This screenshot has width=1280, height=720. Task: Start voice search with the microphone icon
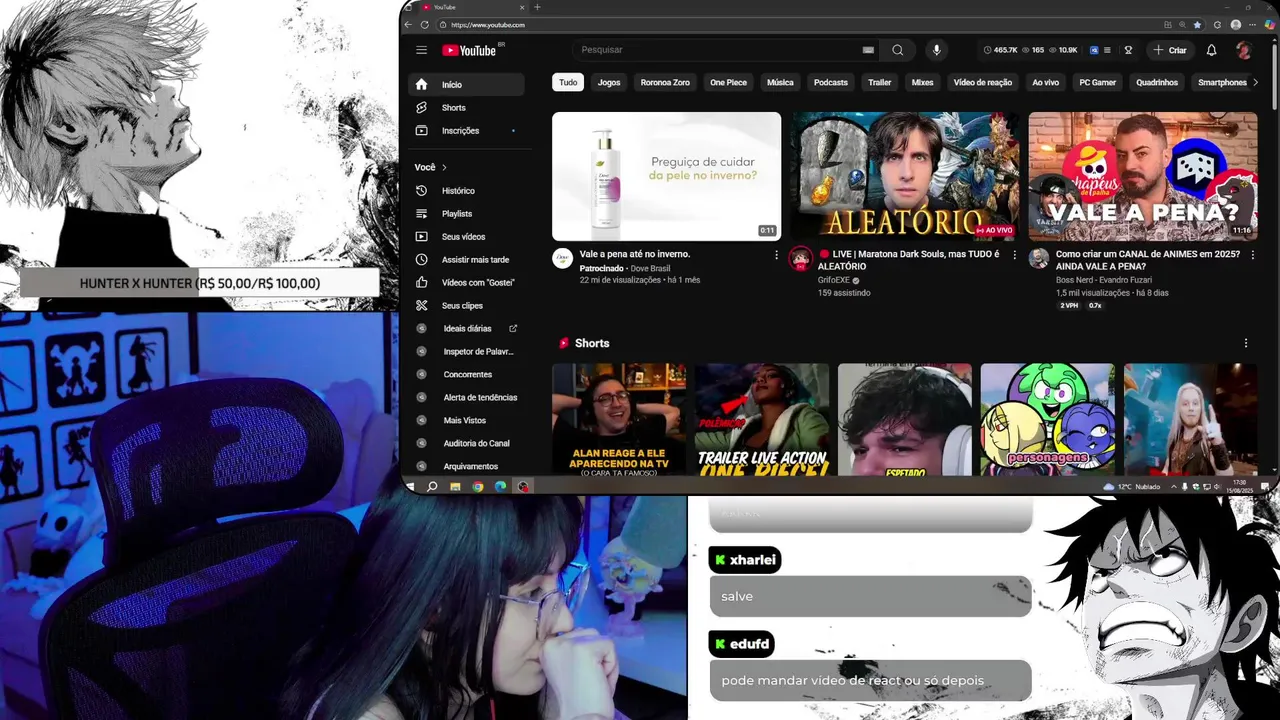pos(937,50)
